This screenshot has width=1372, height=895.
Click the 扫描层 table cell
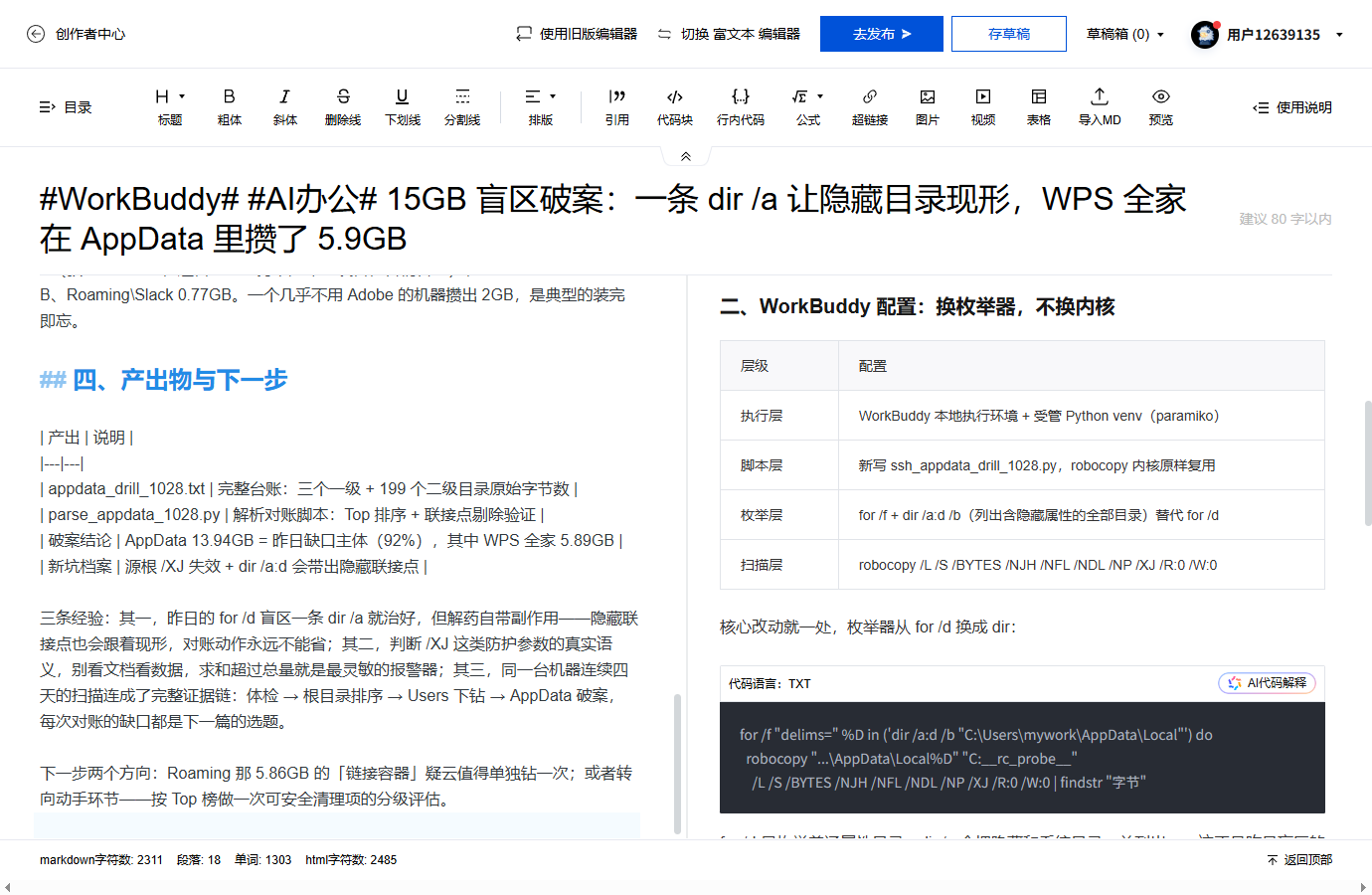click(x=779, y=565)
